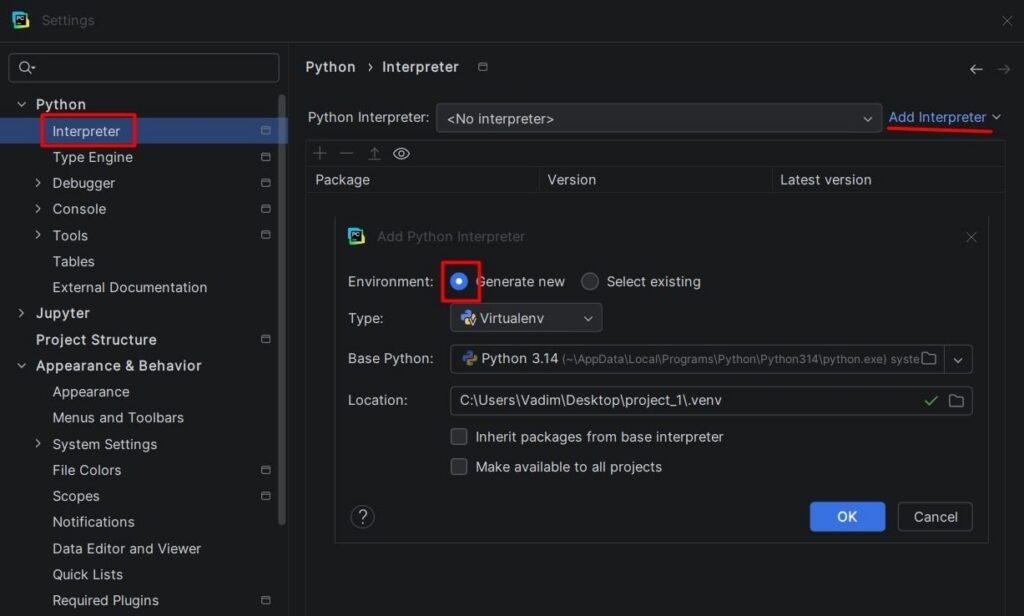Open the Virtualenv type dropdown
This screenshot has height=616, width=1024.
[526, 318]
